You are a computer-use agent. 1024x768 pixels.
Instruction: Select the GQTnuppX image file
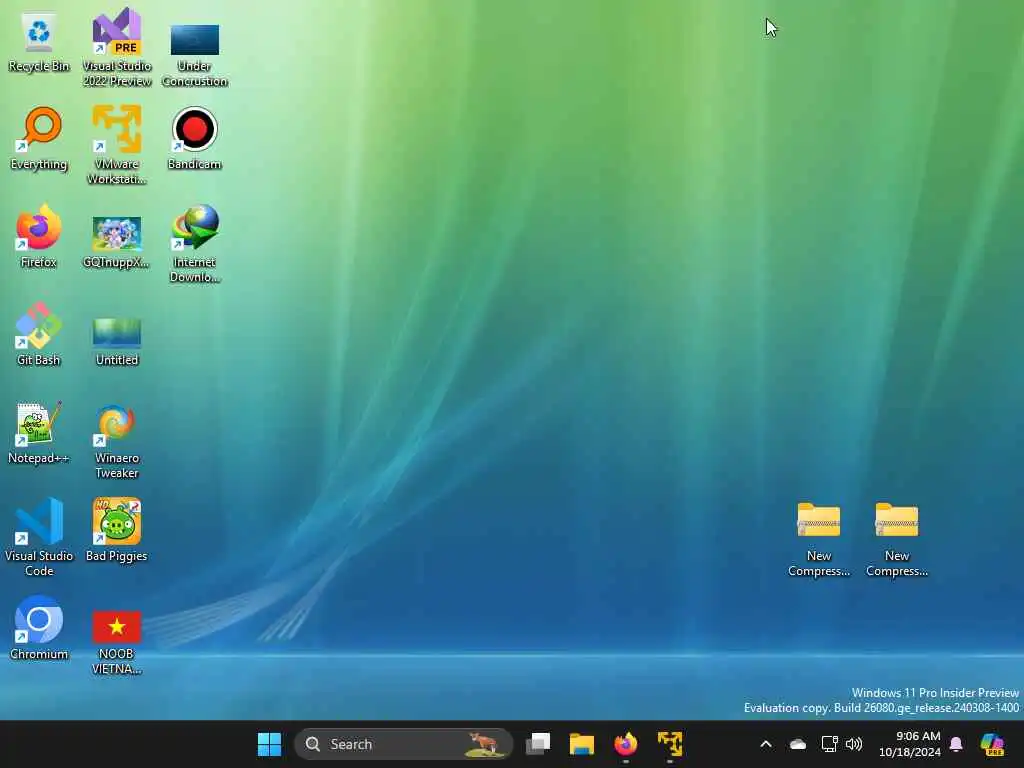(x=117, y=242)
